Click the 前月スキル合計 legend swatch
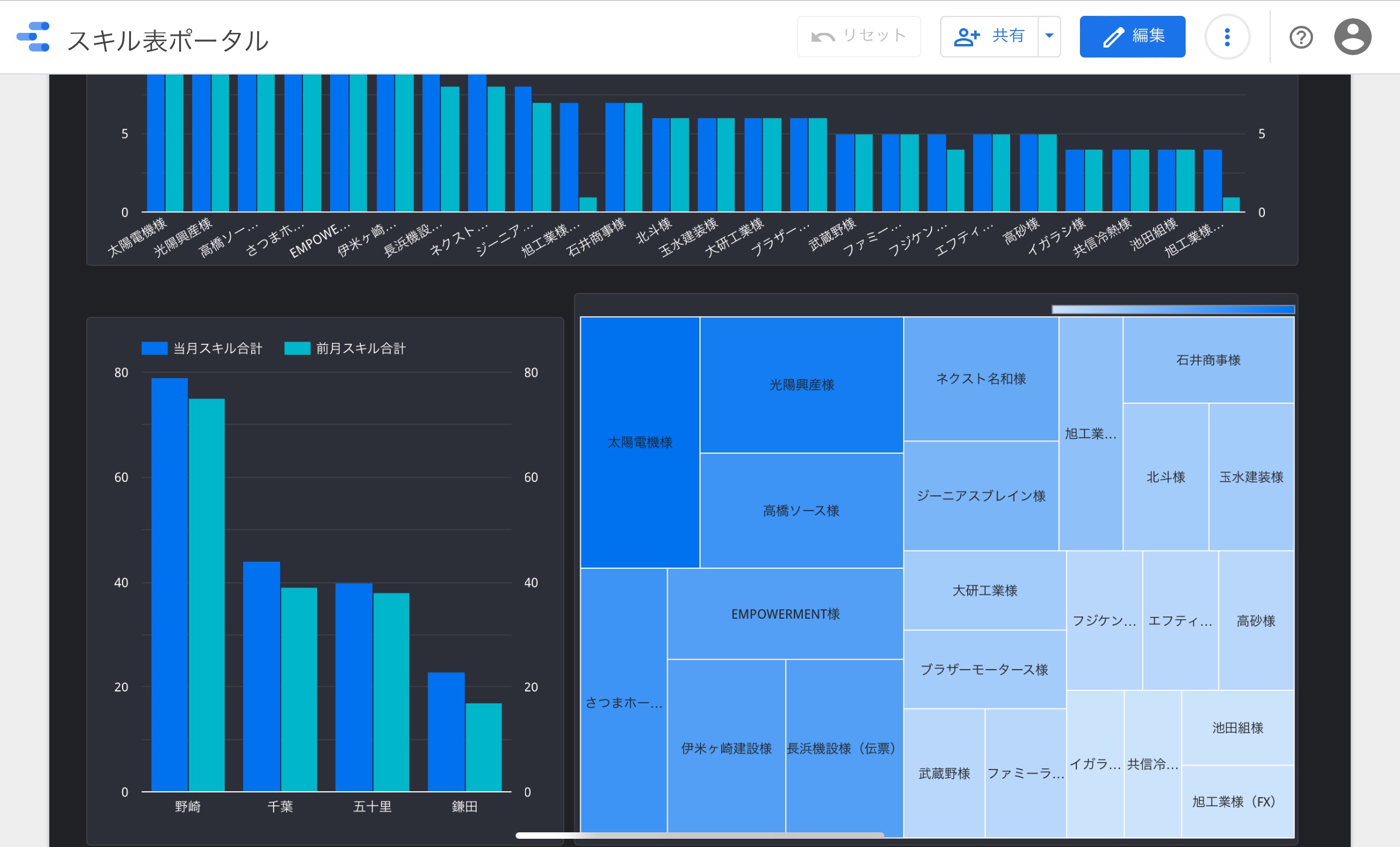The height and width of the screenshot is (847, 1400). pyautogui.click(x=297, y=348)
